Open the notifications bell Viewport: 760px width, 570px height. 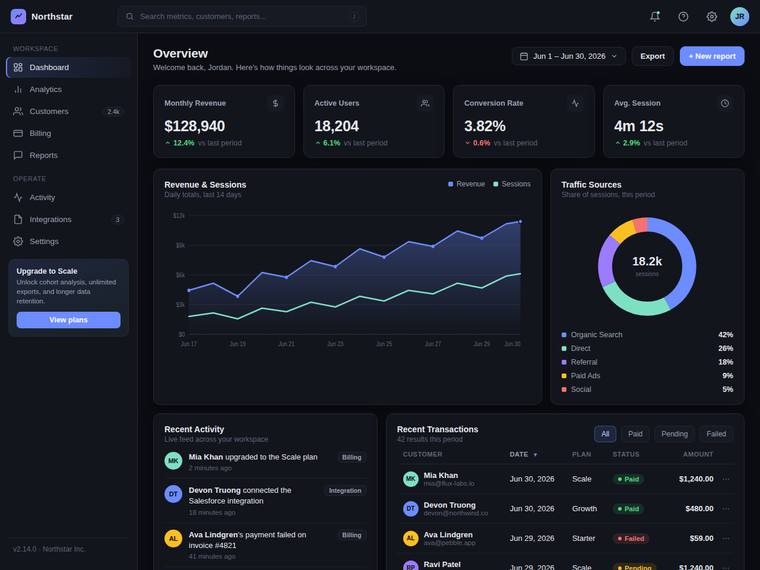pyautogui.click(x=655, y=16)
